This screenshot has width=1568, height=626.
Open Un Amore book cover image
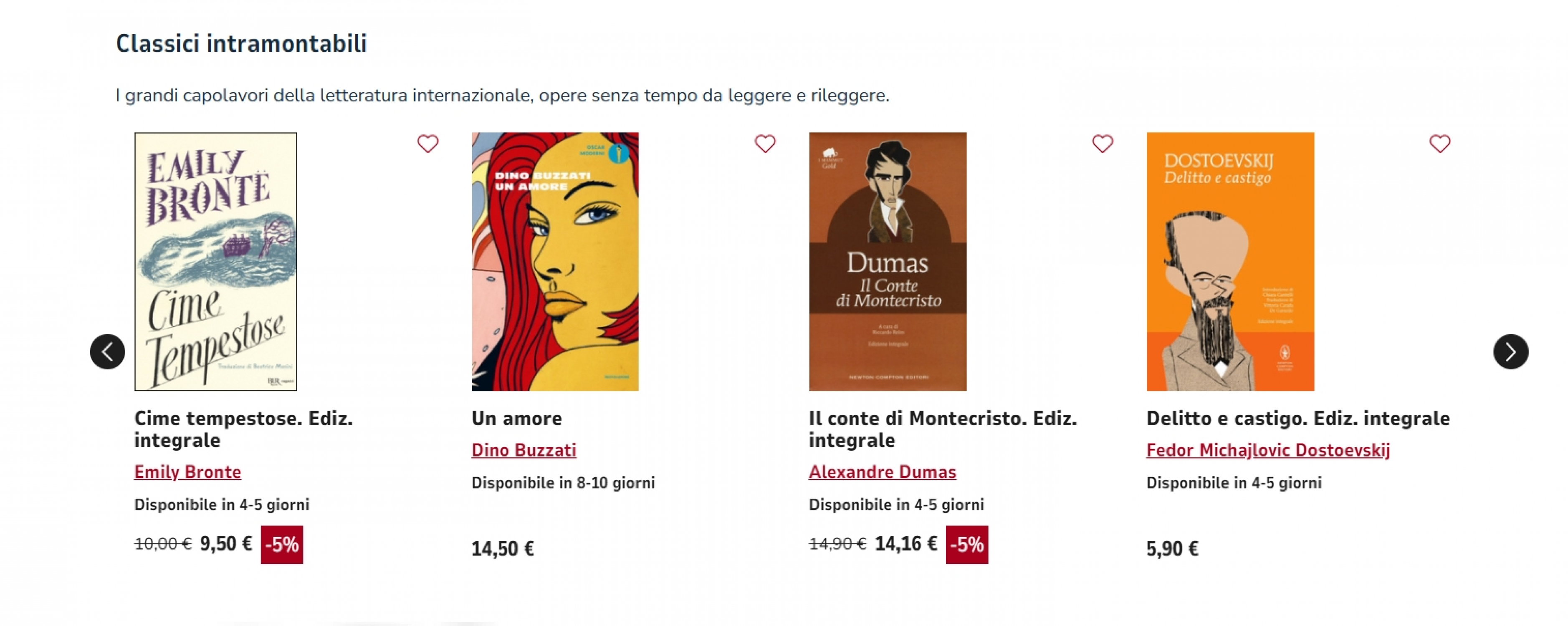(554, 262)
